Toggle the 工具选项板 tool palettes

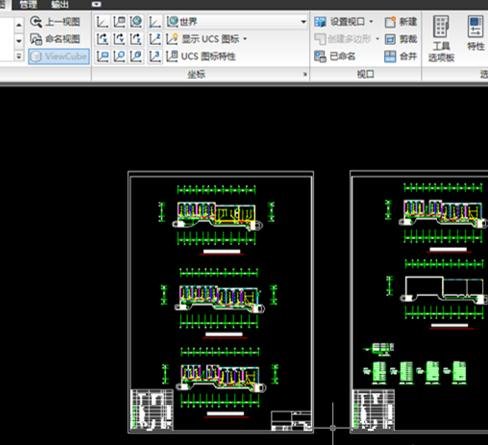[441, 39]
